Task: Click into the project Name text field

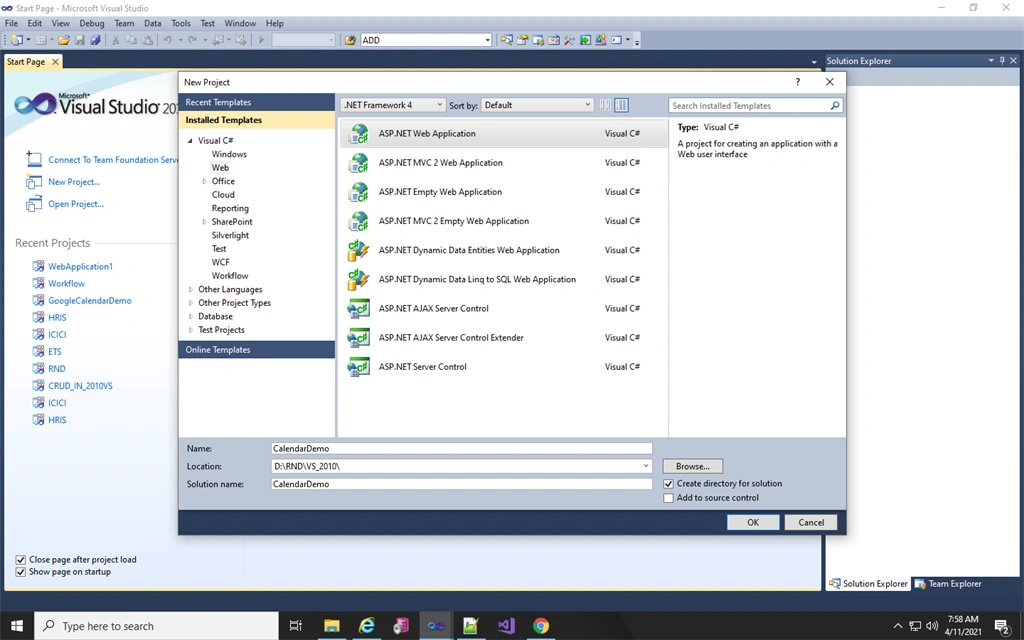Action: pyautogui.click(x=462, y=449)
